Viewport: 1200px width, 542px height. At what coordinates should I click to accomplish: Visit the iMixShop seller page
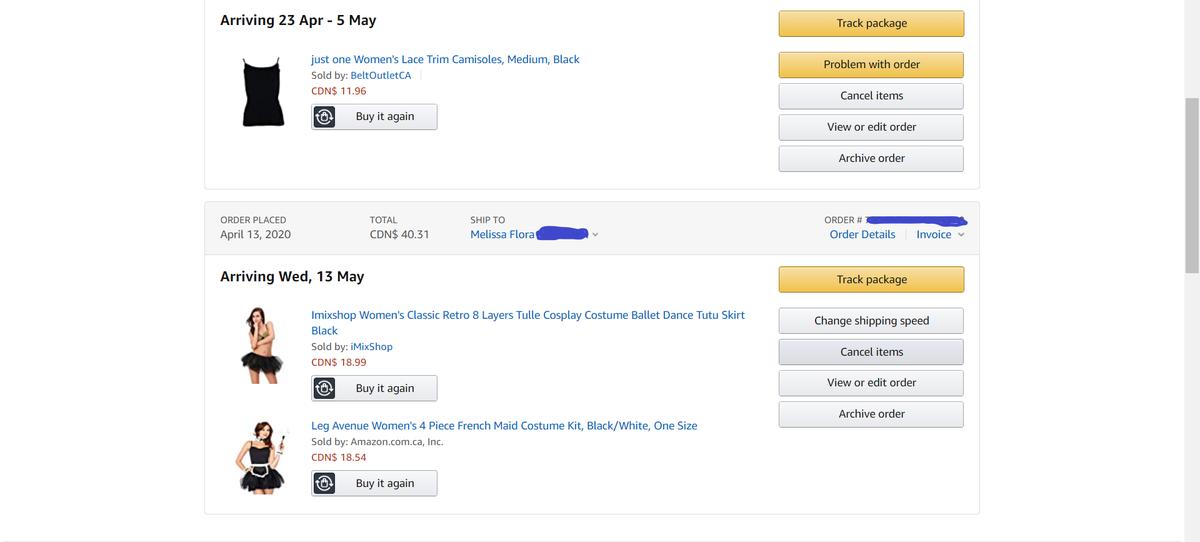[372, 346]
